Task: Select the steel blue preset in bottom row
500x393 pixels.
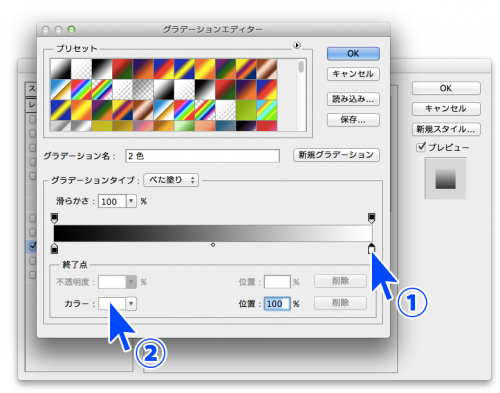Action: click(226, 126)
